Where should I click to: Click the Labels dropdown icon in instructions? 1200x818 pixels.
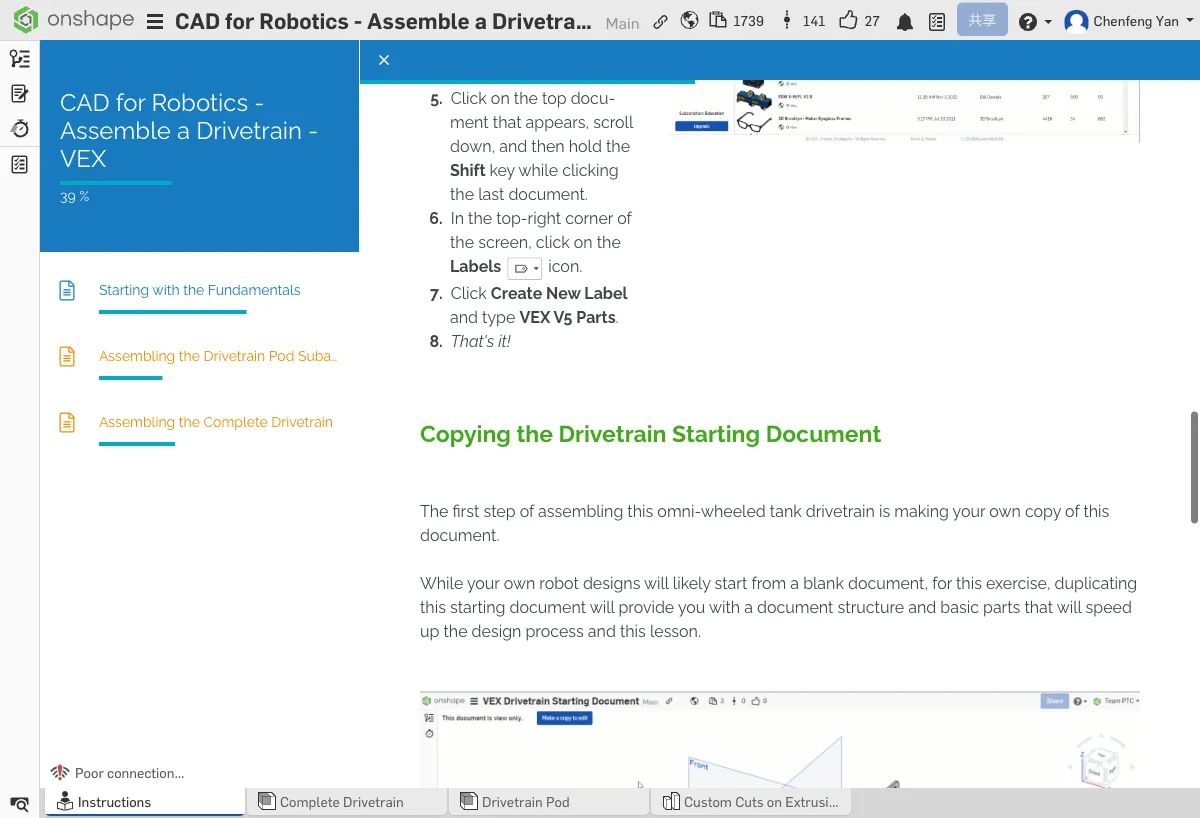click(525, 268)
